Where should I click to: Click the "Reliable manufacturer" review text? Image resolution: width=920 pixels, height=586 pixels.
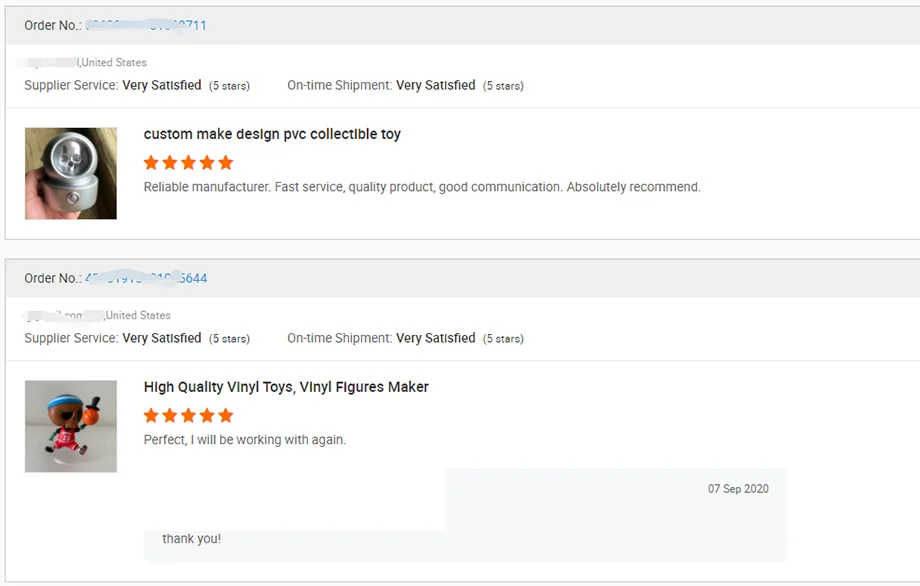422,187
